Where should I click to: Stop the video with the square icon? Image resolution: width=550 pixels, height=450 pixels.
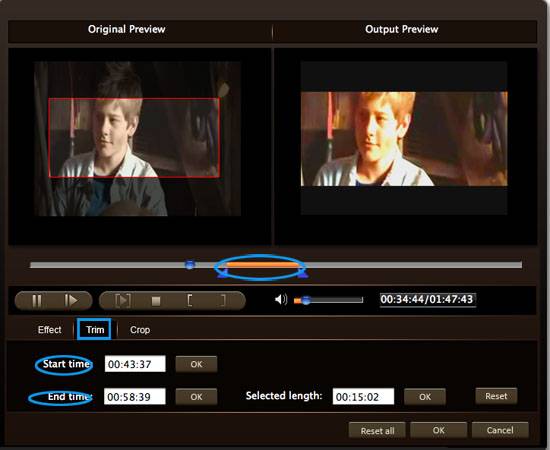156,301
